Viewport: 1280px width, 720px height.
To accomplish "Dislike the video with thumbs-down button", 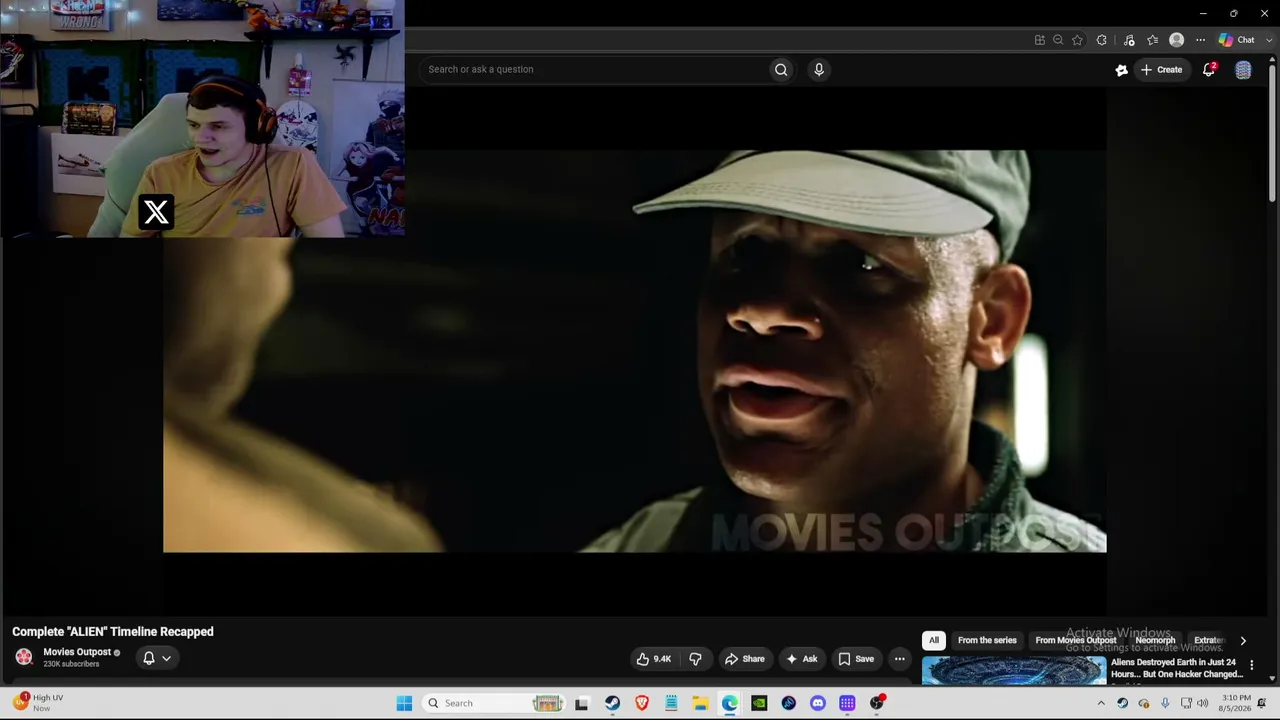I will tap(695, 659).
